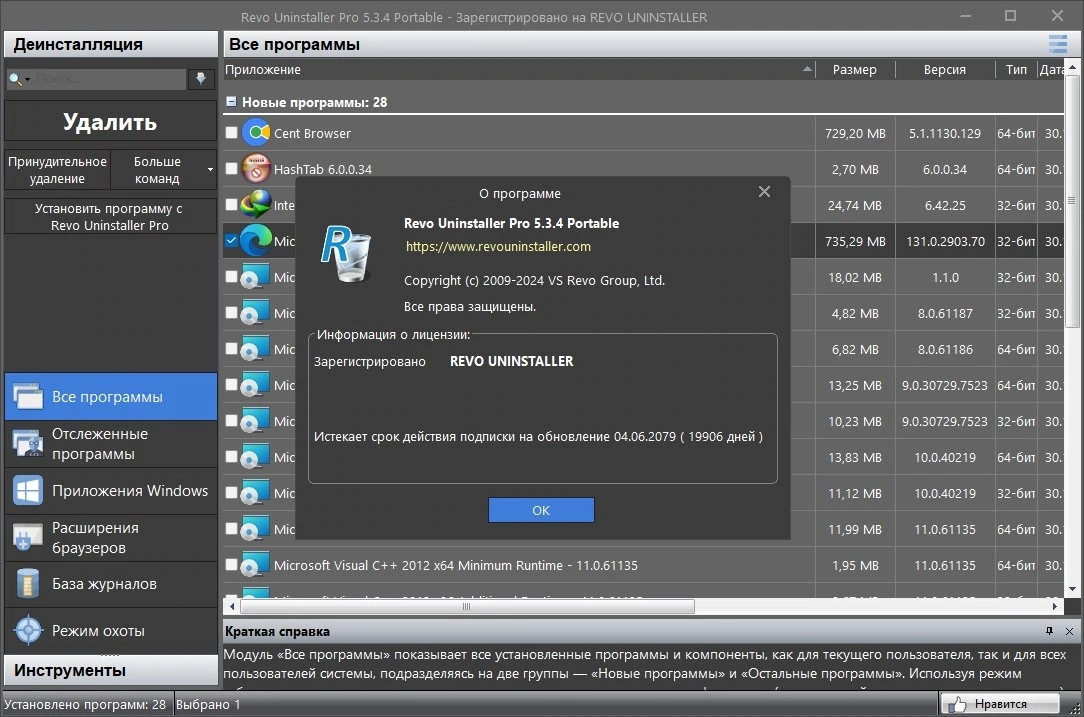Image resolution: width=1084 pixels, height=717 pixels.
Task: Check the Cent Browser checkbox
Action: tap(232, 133)
